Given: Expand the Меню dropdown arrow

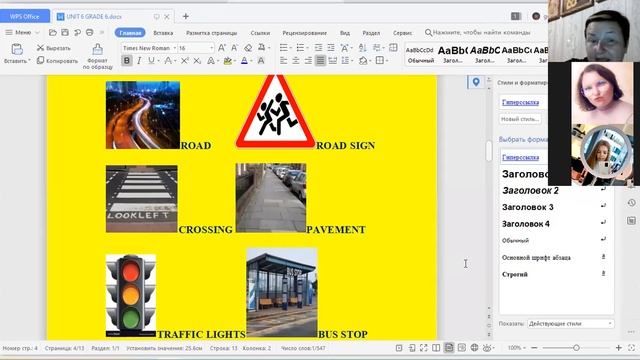Looking at the screenshot, I should click(37, 32).
